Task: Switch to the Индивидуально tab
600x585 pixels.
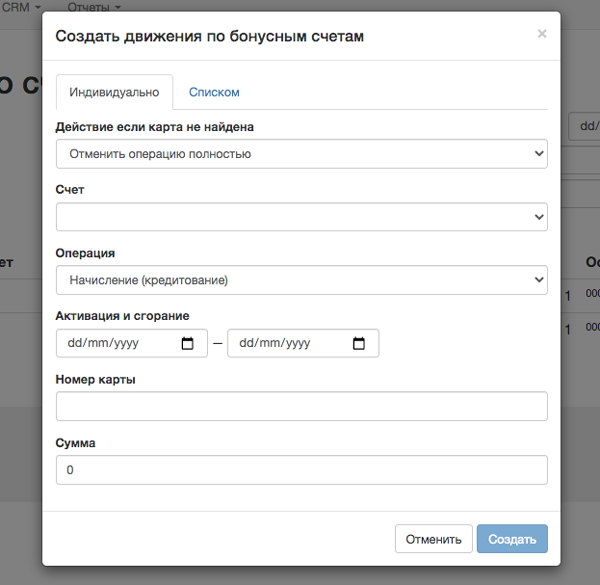Action: 114,92
